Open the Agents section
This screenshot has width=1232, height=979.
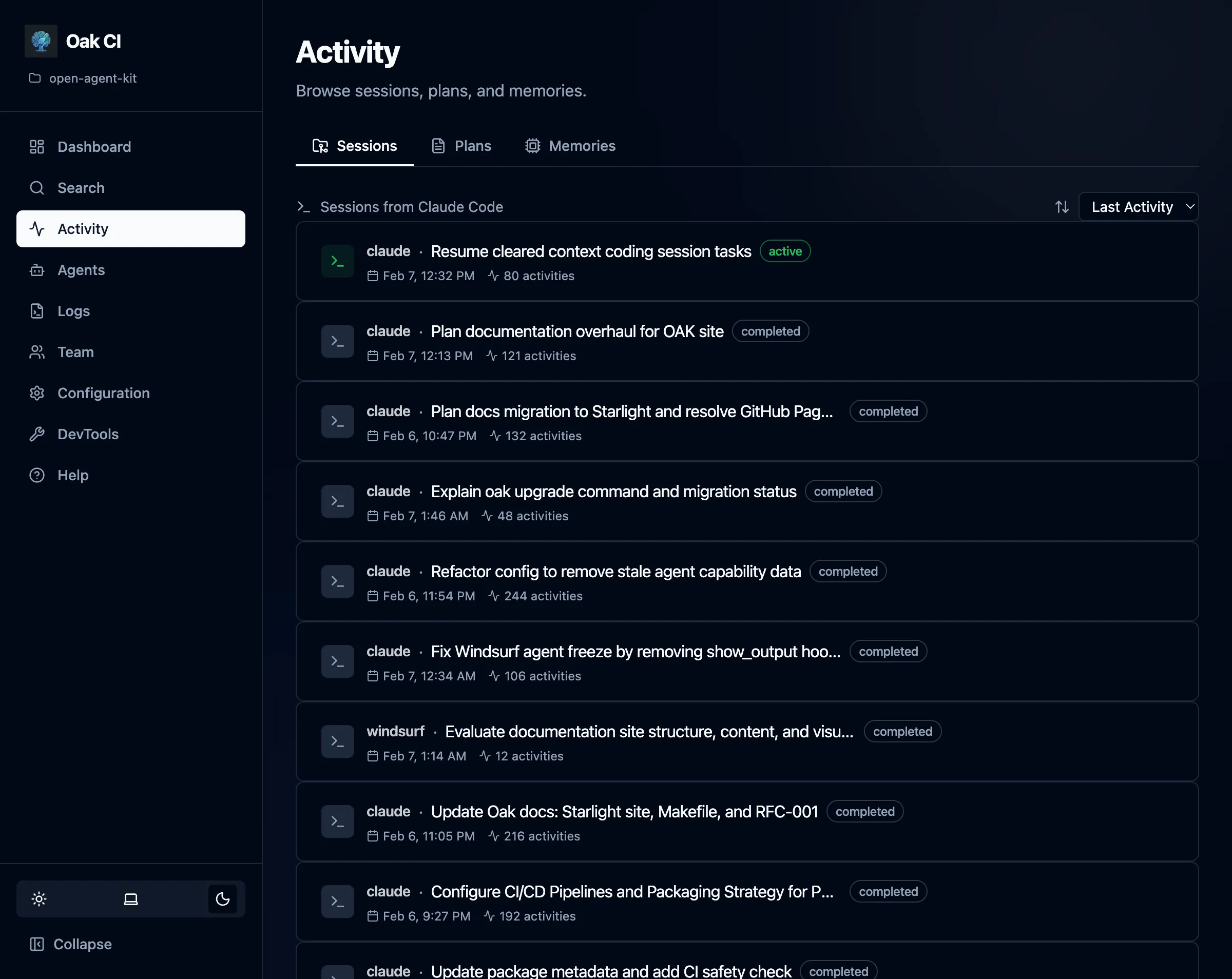[x=81, y=269]
